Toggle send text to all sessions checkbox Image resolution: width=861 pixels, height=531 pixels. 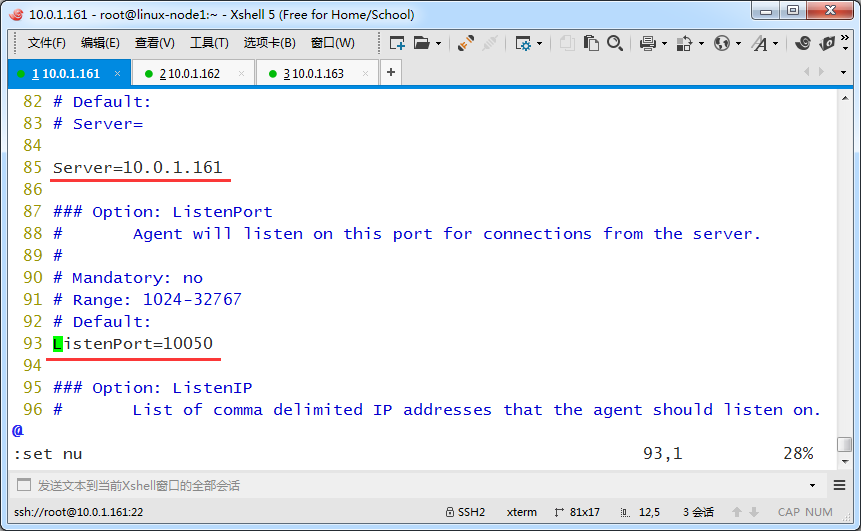tap(24, 485)
